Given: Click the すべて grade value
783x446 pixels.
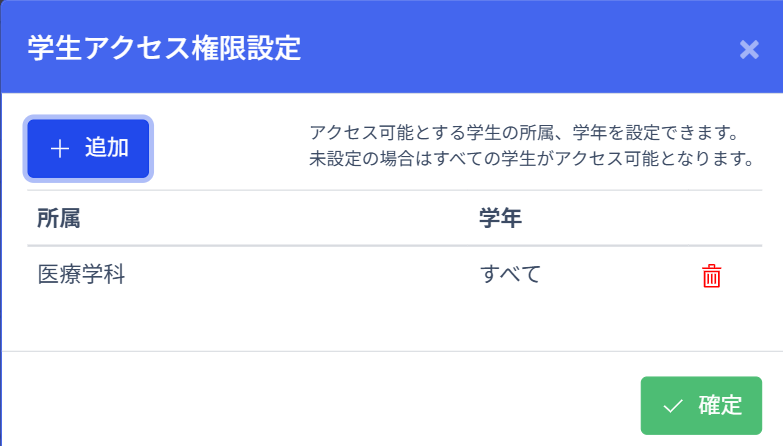Looking at the screenshot, I should (x=510, y=274).
